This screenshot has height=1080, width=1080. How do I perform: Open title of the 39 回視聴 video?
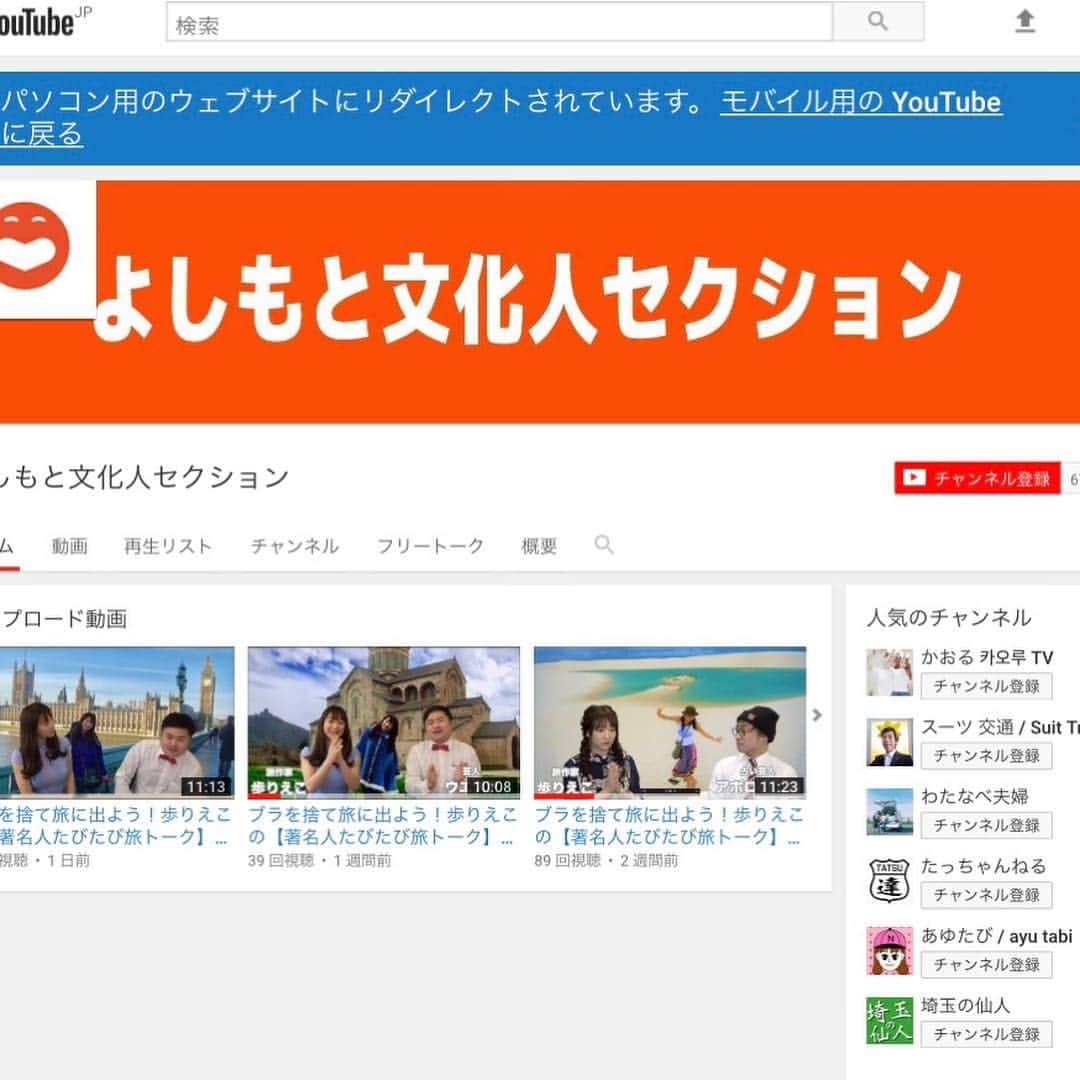[x=382, y=826]
